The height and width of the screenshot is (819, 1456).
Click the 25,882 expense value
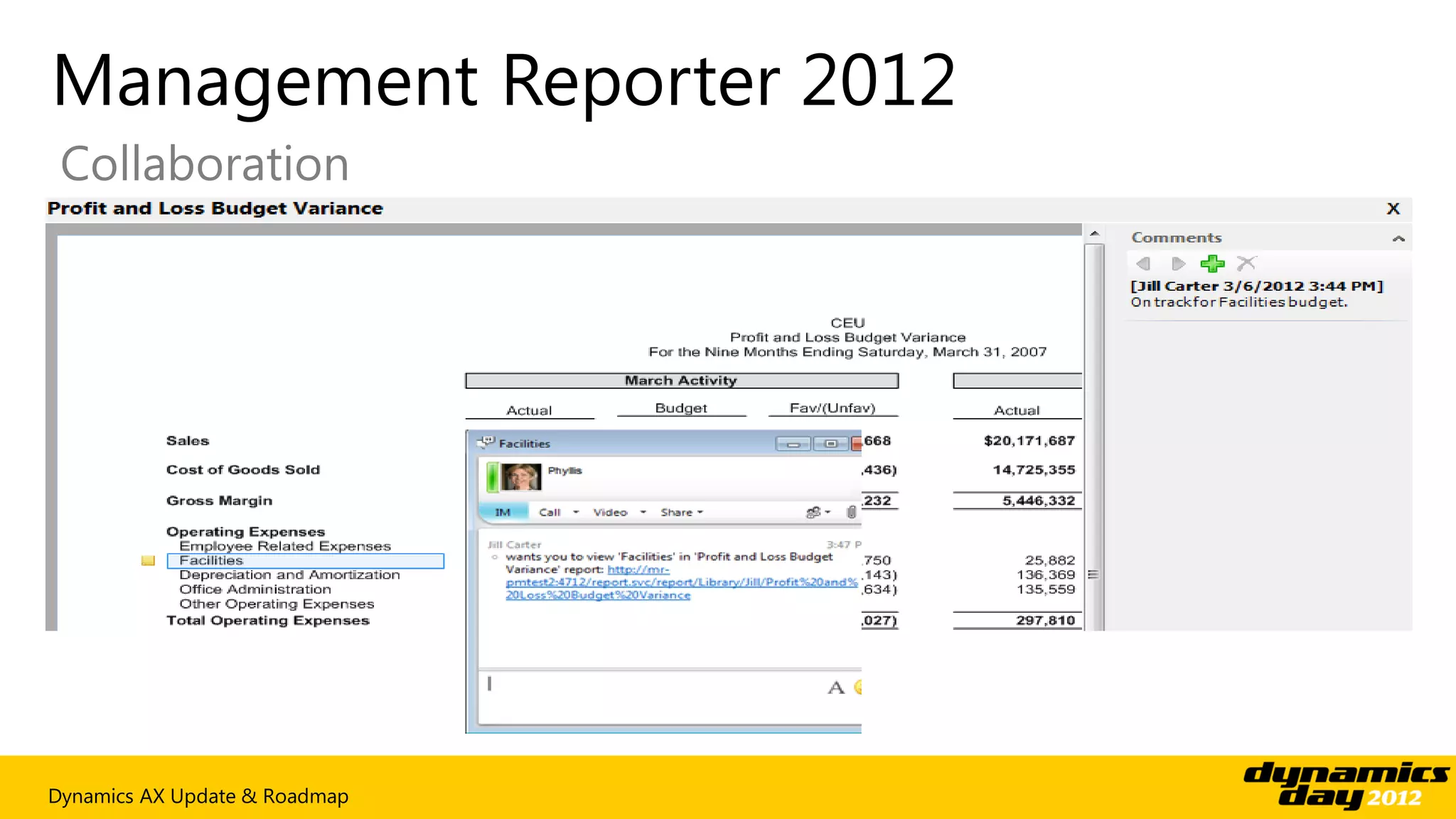tap(1050, 560)
